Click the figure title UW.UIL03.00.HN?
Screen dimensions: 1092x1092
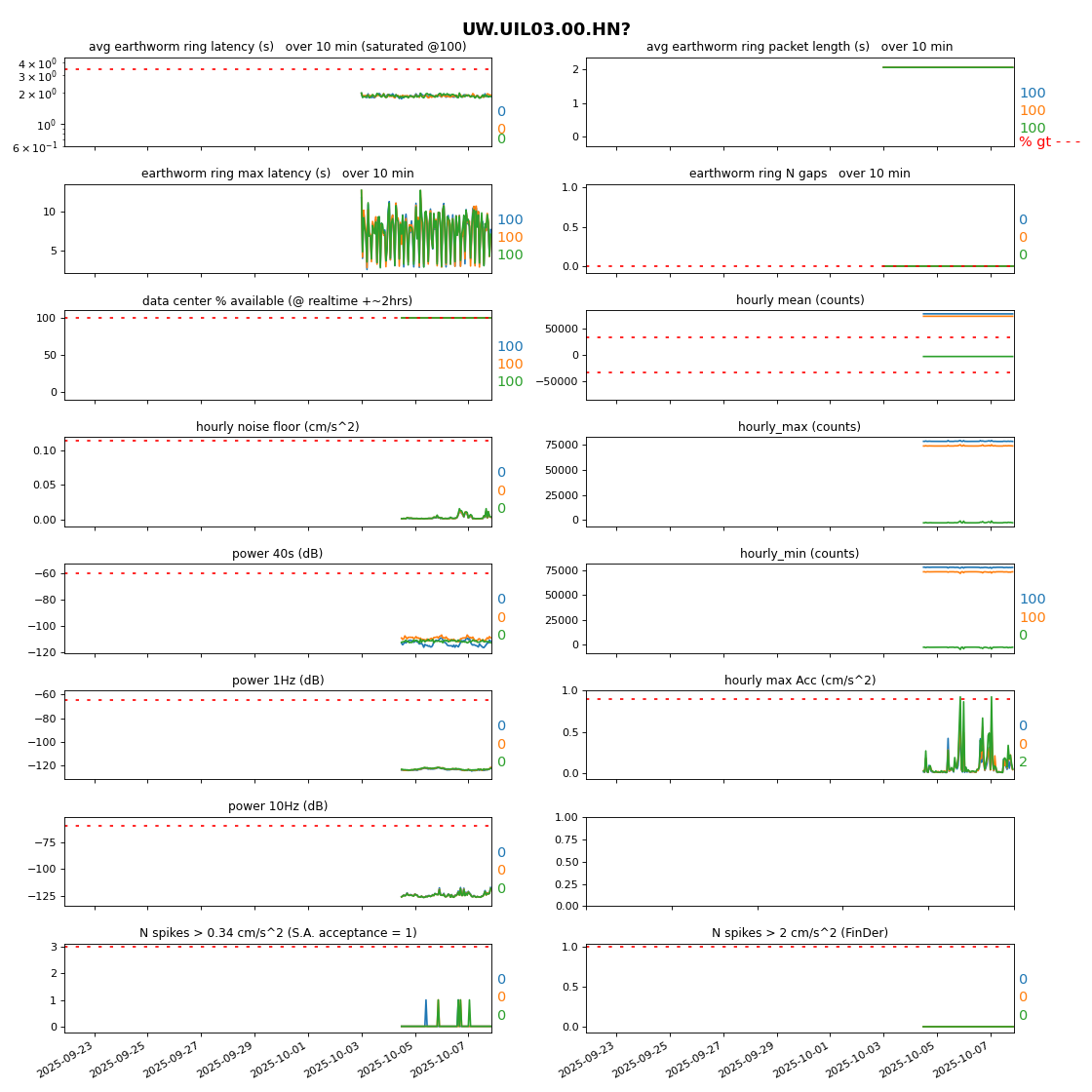546,30
